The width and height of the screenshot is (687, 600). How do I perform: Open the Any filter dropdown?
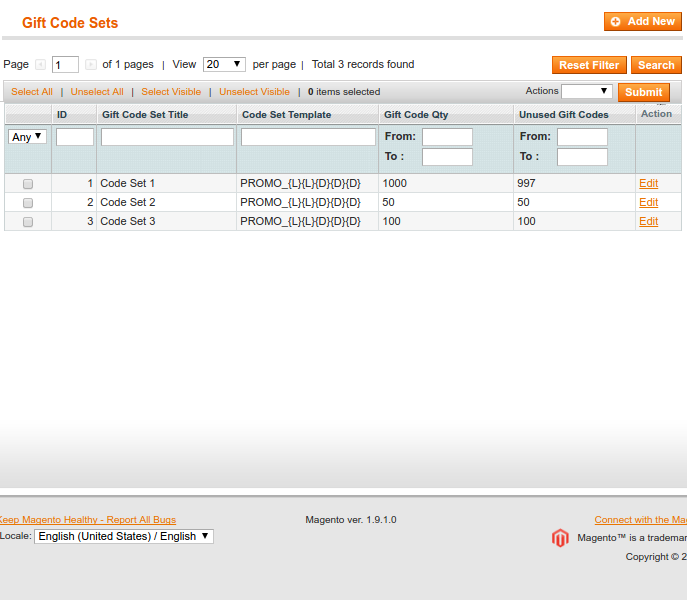(x=28, y=137)
